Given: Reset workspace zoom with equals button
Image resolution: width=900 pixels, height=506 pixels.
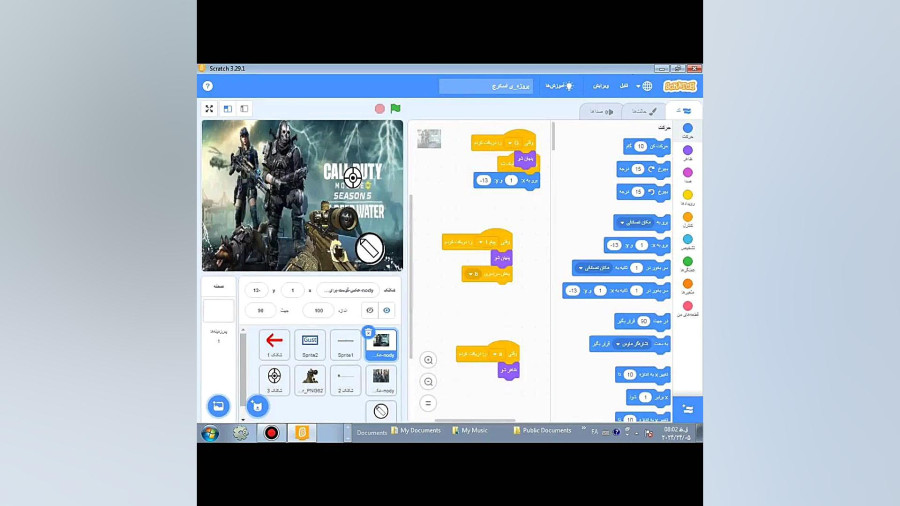Looking at the screenshot, I should pyautogui.click(x=428, y=403).
